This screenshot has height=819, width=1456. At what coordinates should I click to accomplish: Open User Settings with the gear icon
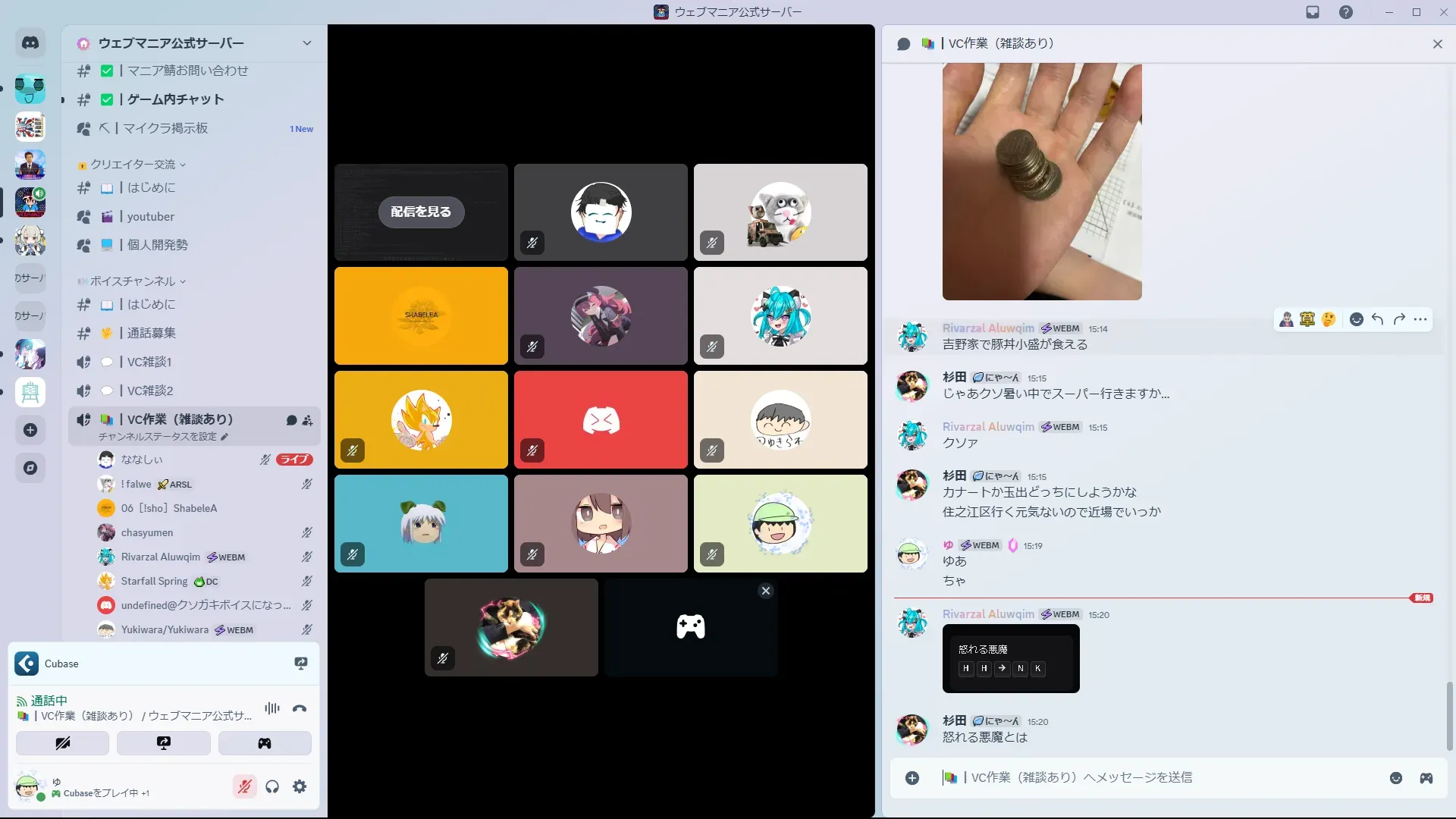[x=300, y=786]
